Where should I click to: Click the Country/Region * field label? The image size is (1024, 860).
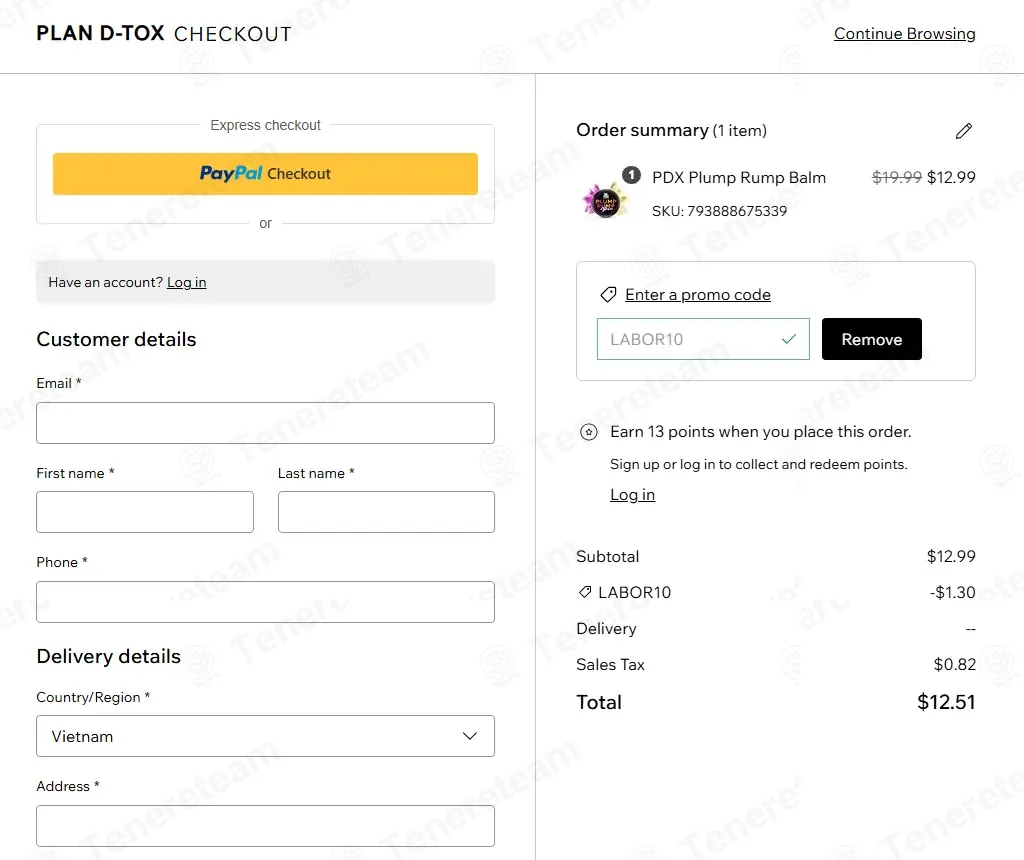coord(93,697)
